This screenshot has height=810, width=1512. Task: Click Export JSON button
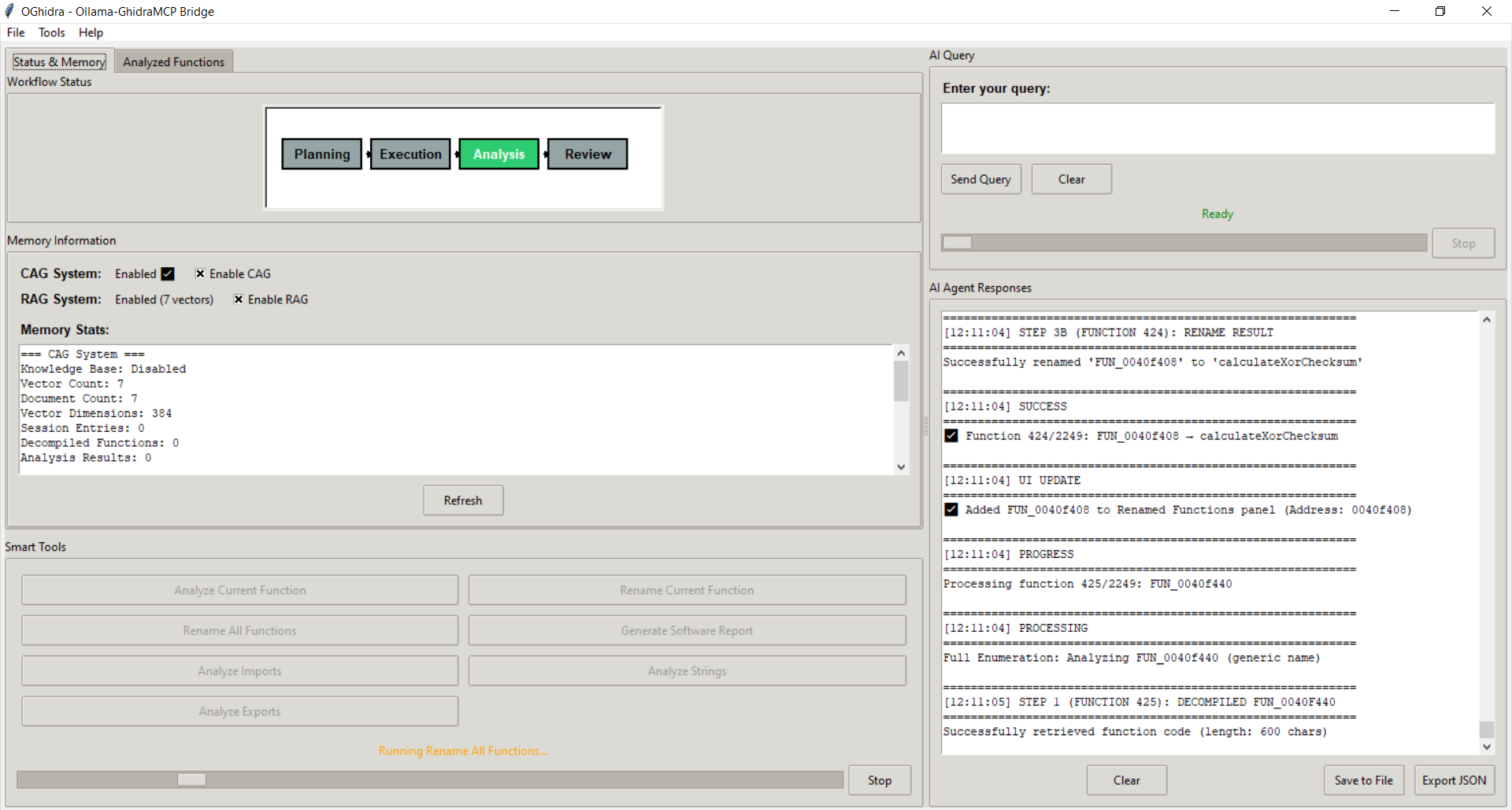[x=1454, y=780]
